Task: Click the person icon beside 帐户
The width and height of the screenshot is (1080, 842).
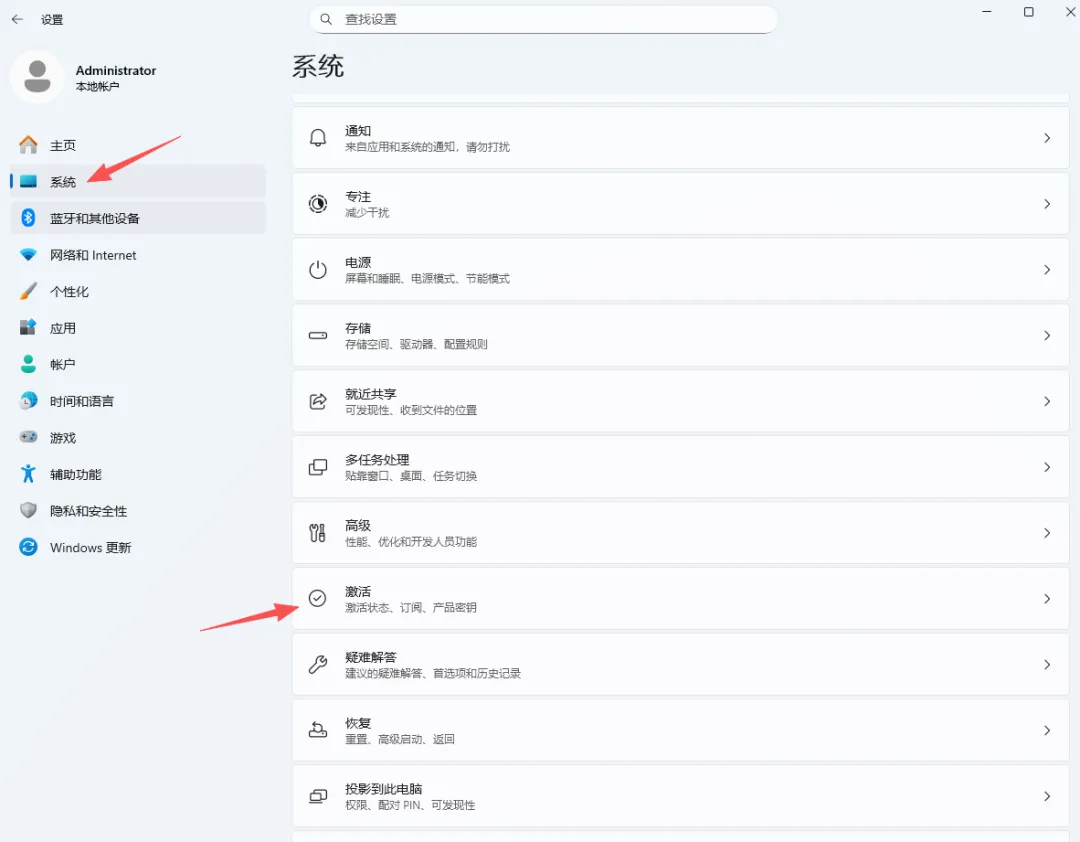Action: 28,364
